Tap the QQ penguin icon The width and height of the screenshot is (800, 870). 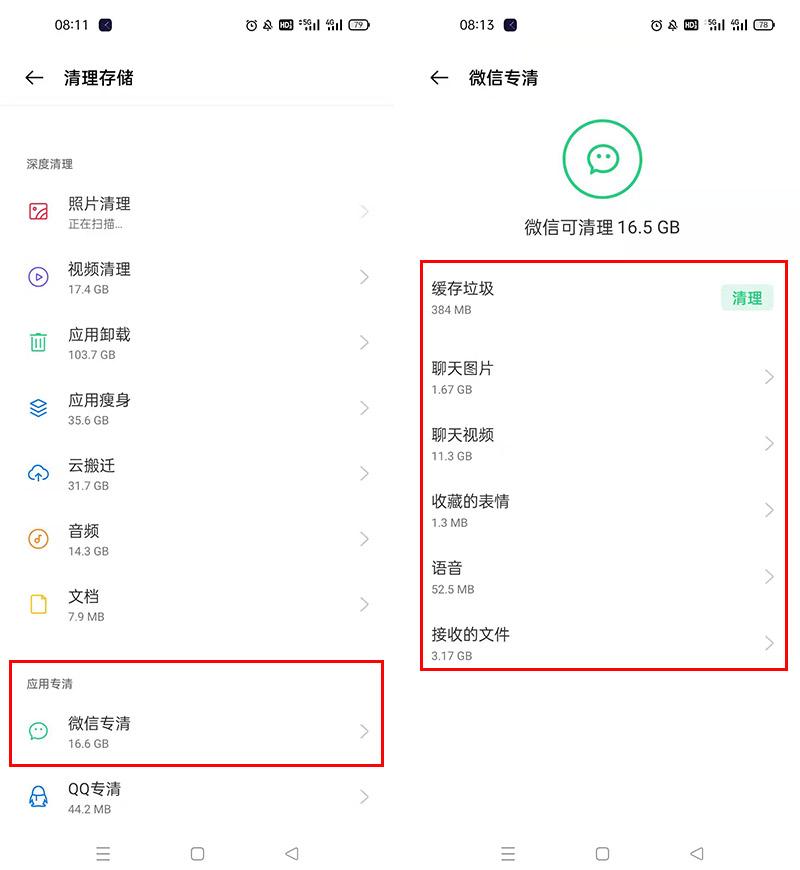(38, 797)
